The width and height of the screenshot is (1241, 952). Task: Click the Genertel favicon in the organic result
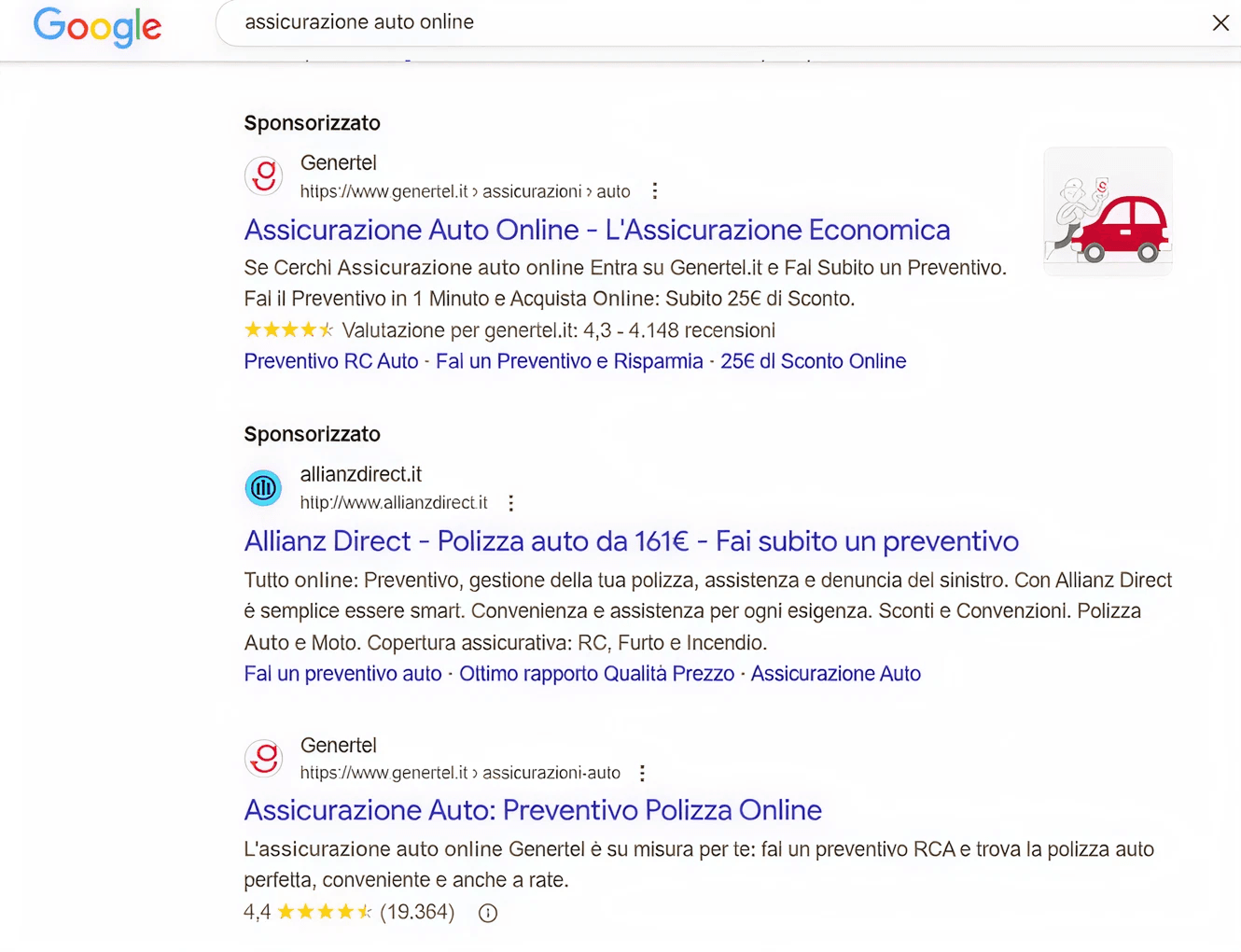tap(264, 758)
